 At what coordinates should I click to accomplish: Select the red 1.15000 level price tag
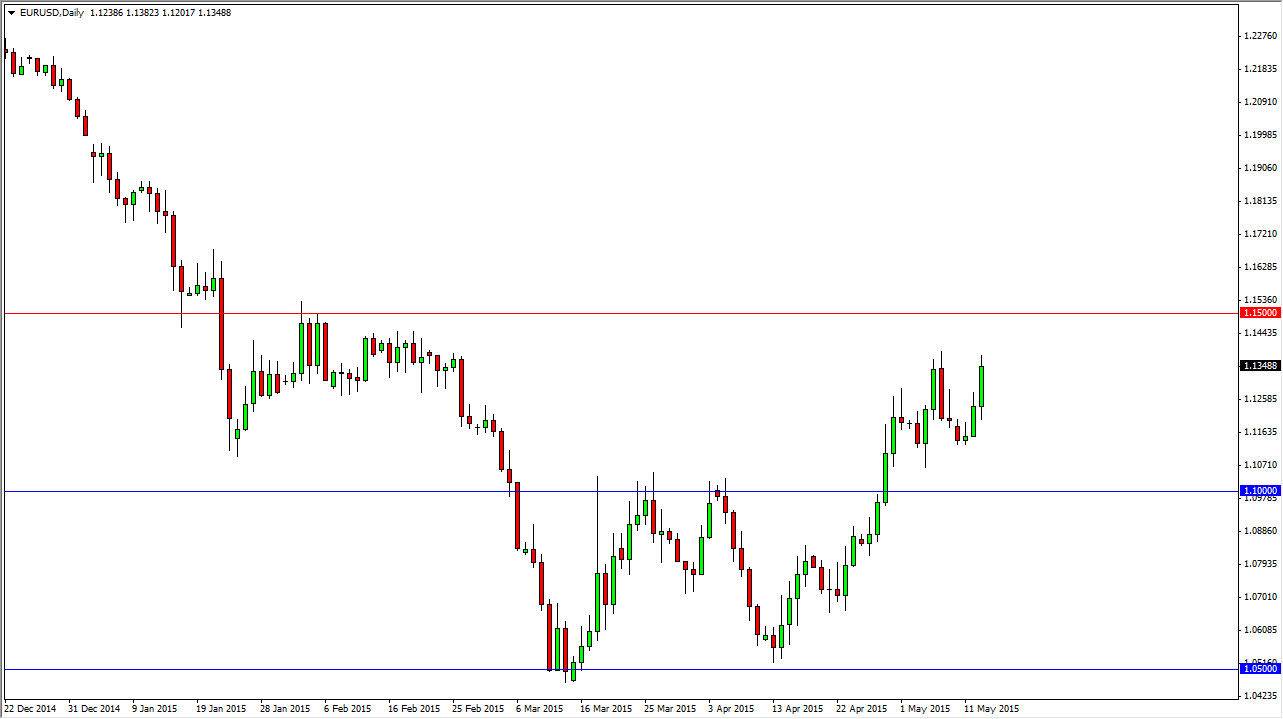pos(1260,313)
